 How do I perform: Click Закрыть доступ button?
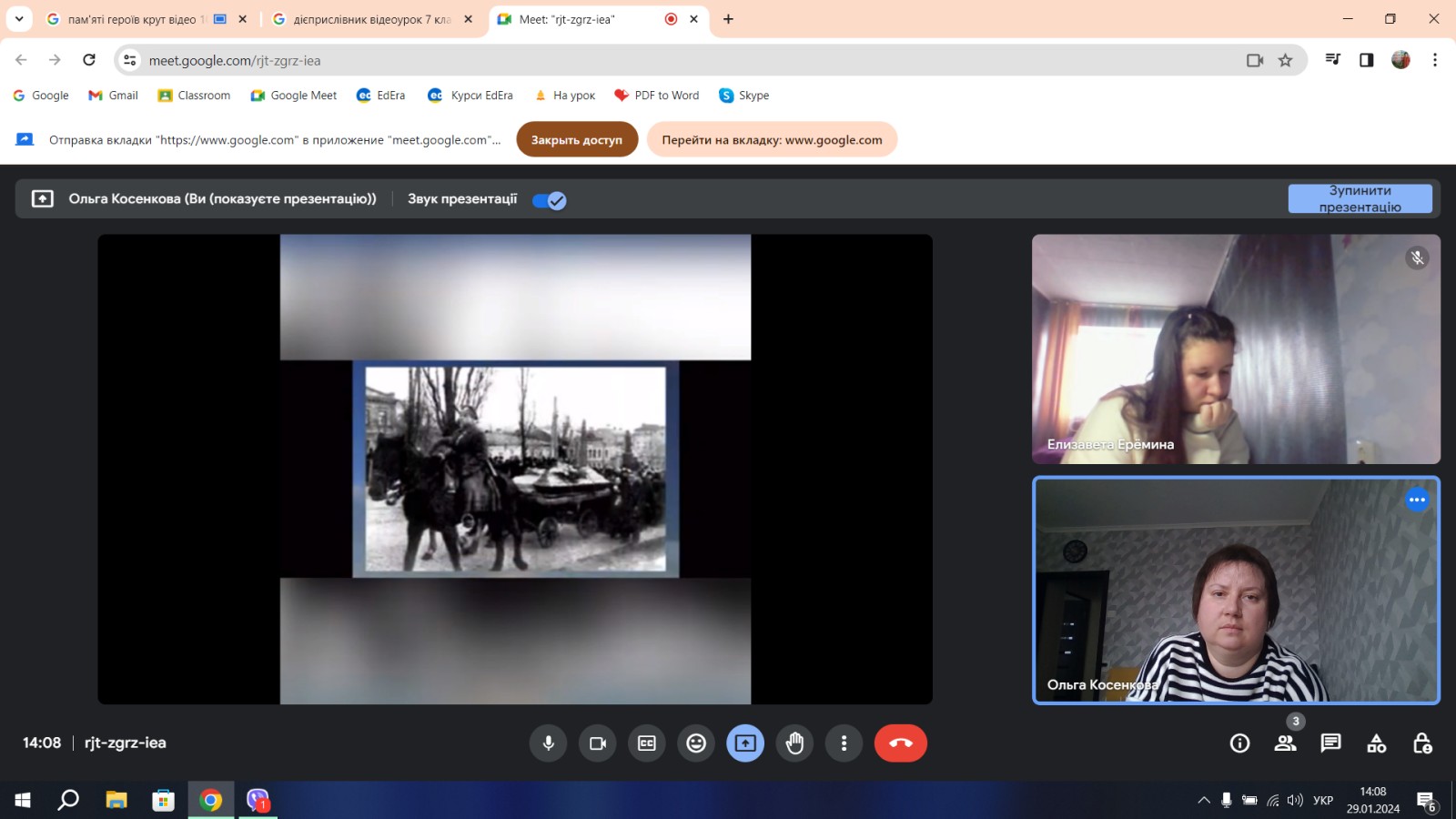pos(577,140)
